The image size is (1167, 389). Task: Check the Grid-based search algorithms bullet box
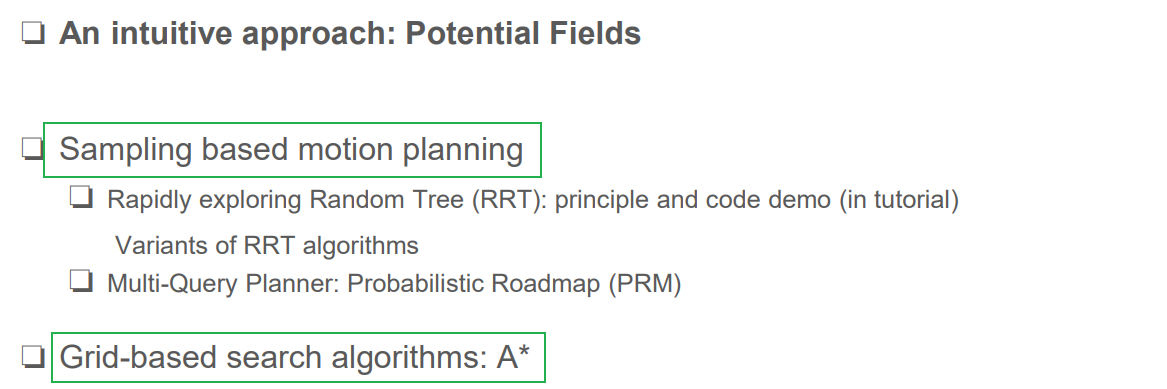(x=33, y=357)
